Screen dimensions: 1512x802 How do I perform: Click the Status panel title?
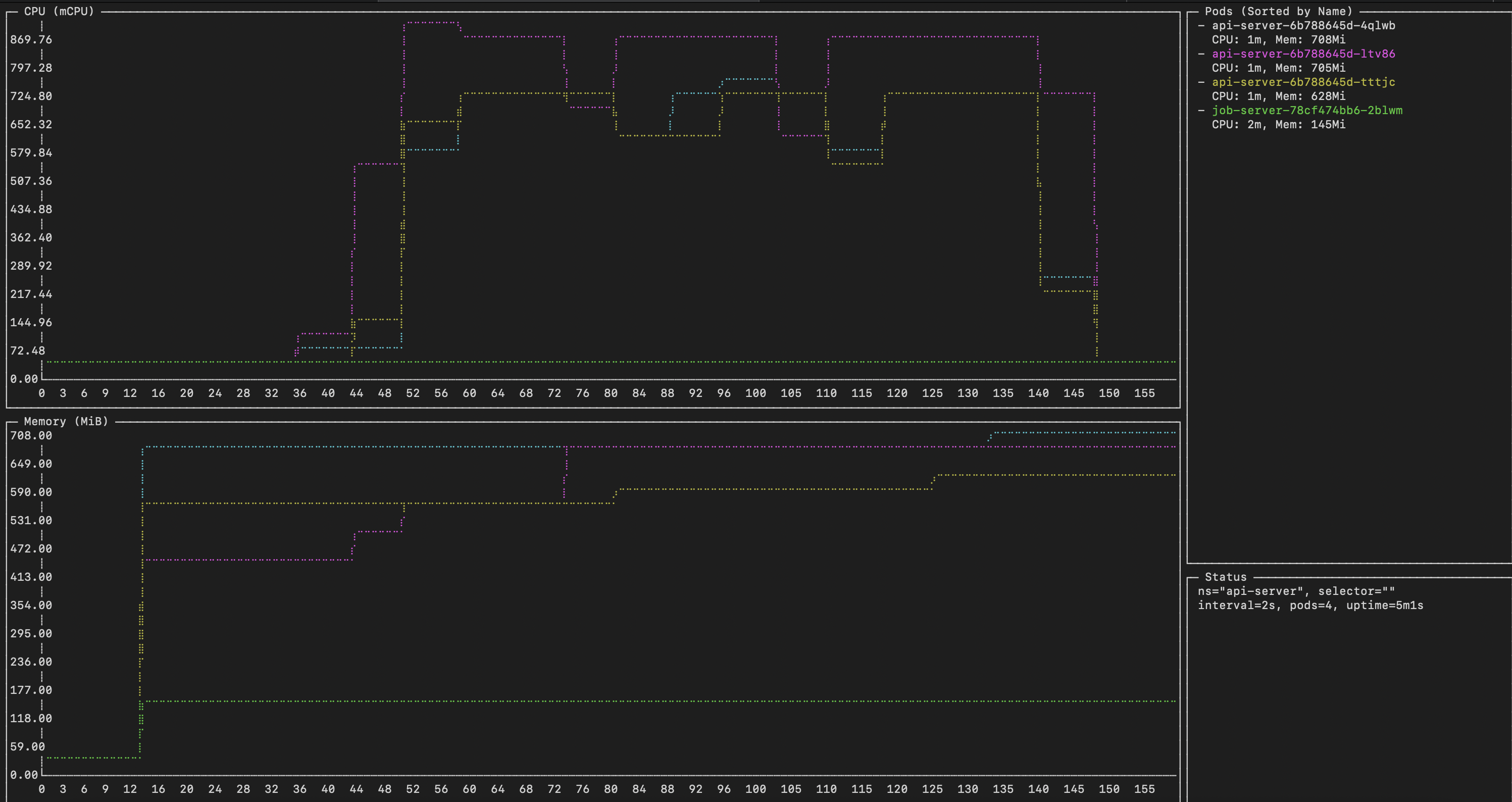[1225, 577]
